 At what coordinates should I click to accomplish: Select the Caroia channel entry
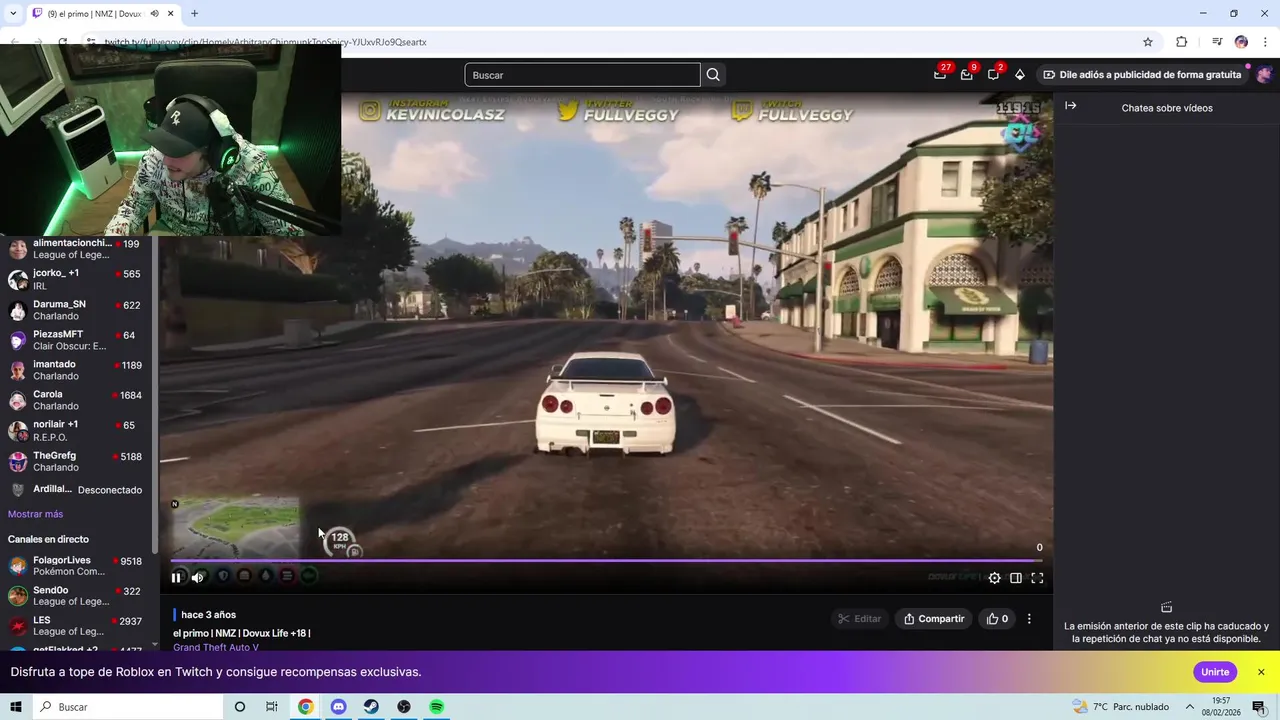(76, 400)
